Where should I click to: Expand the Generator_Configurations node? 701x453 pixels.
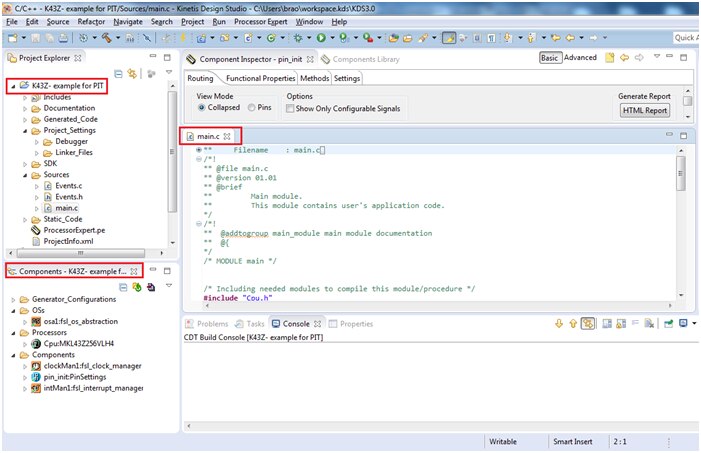tap(13, 299)
